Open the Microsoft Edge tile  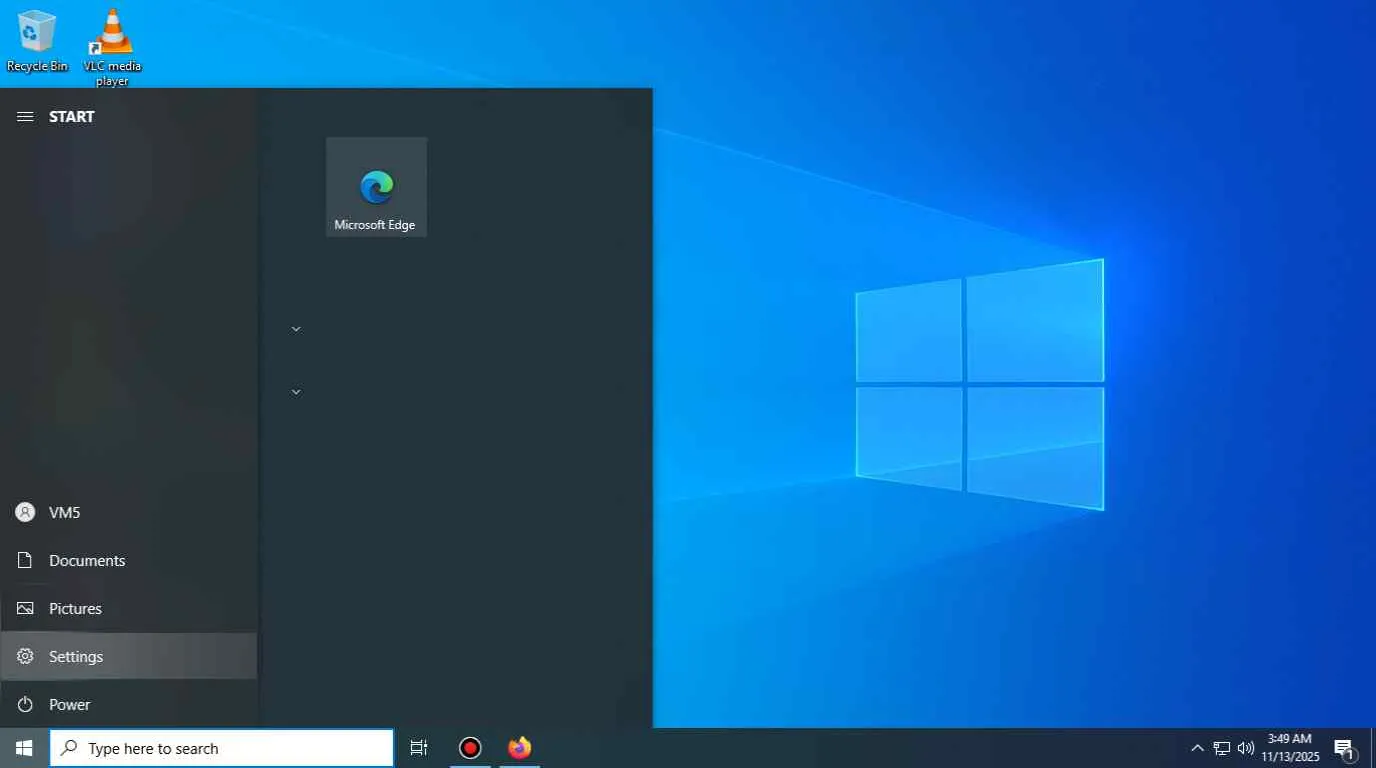[x=376, y=187]
